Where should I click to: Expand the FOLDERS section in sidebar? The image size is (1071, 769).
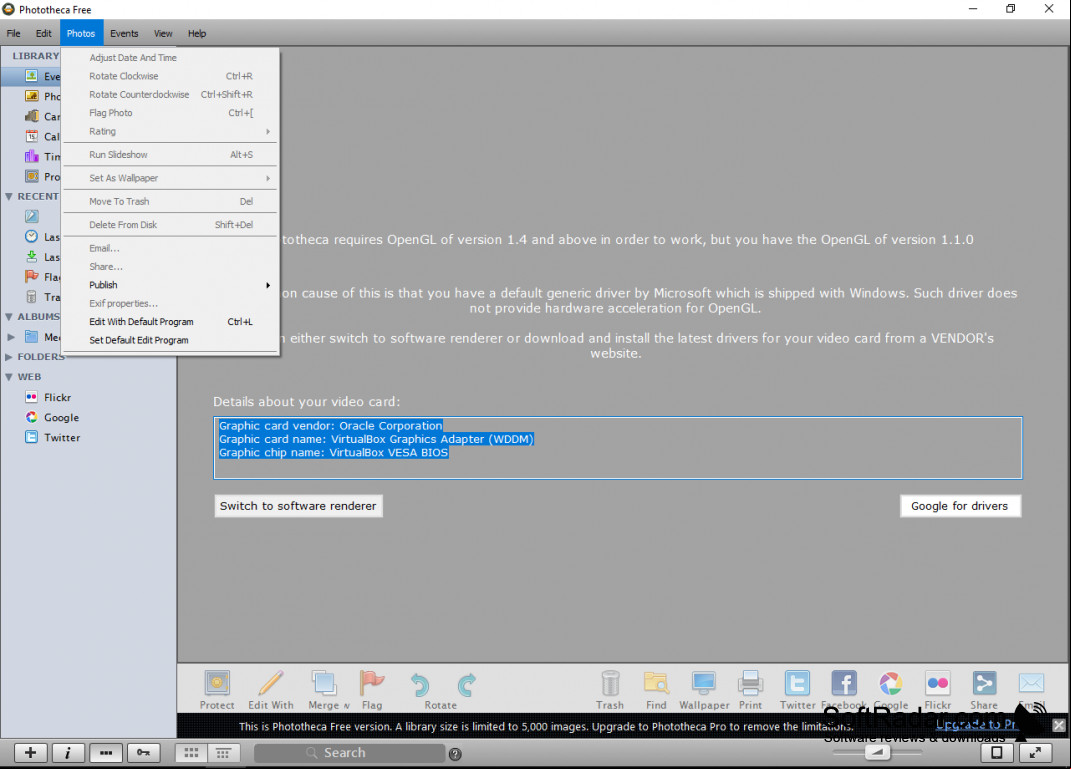[x=9, y=356]
